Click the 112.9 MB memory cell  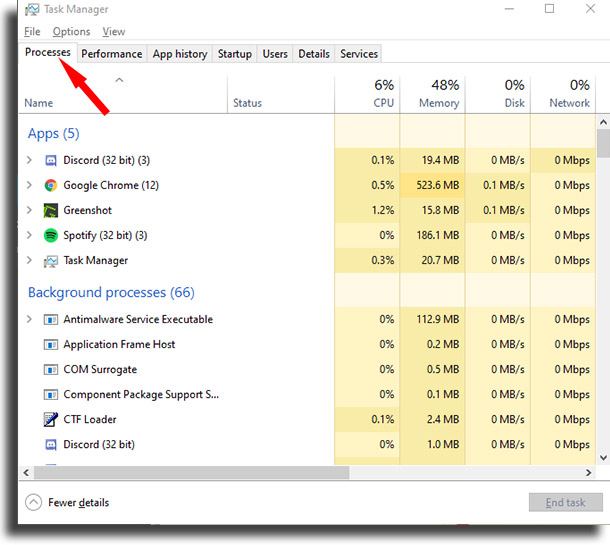point(433,319)
